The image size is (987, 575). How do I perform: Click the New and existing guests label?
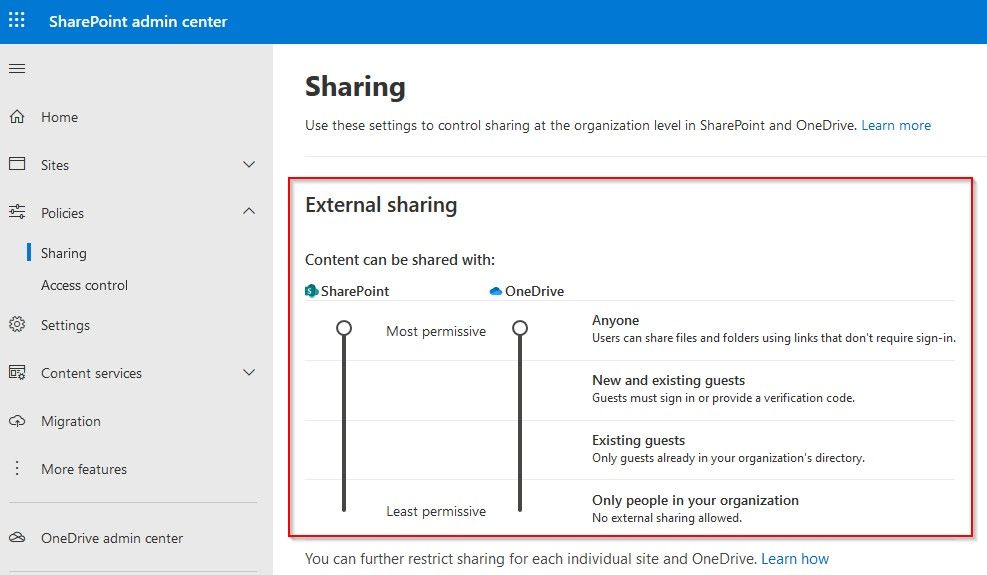[x=668, y=380]
